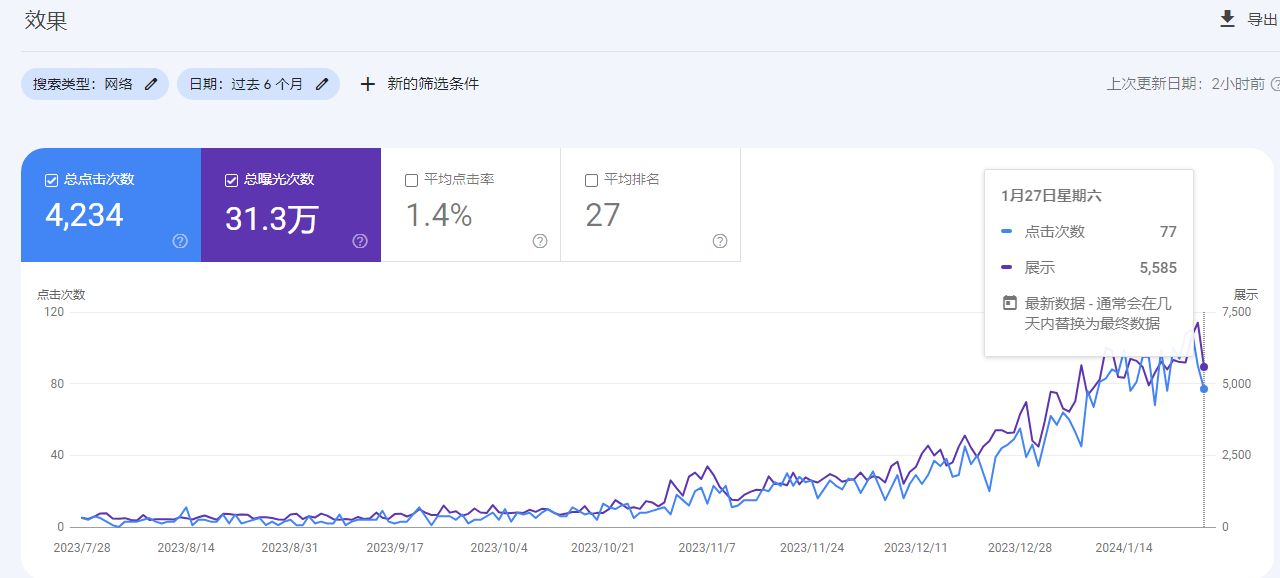Click plus icon for new filter

367,84
